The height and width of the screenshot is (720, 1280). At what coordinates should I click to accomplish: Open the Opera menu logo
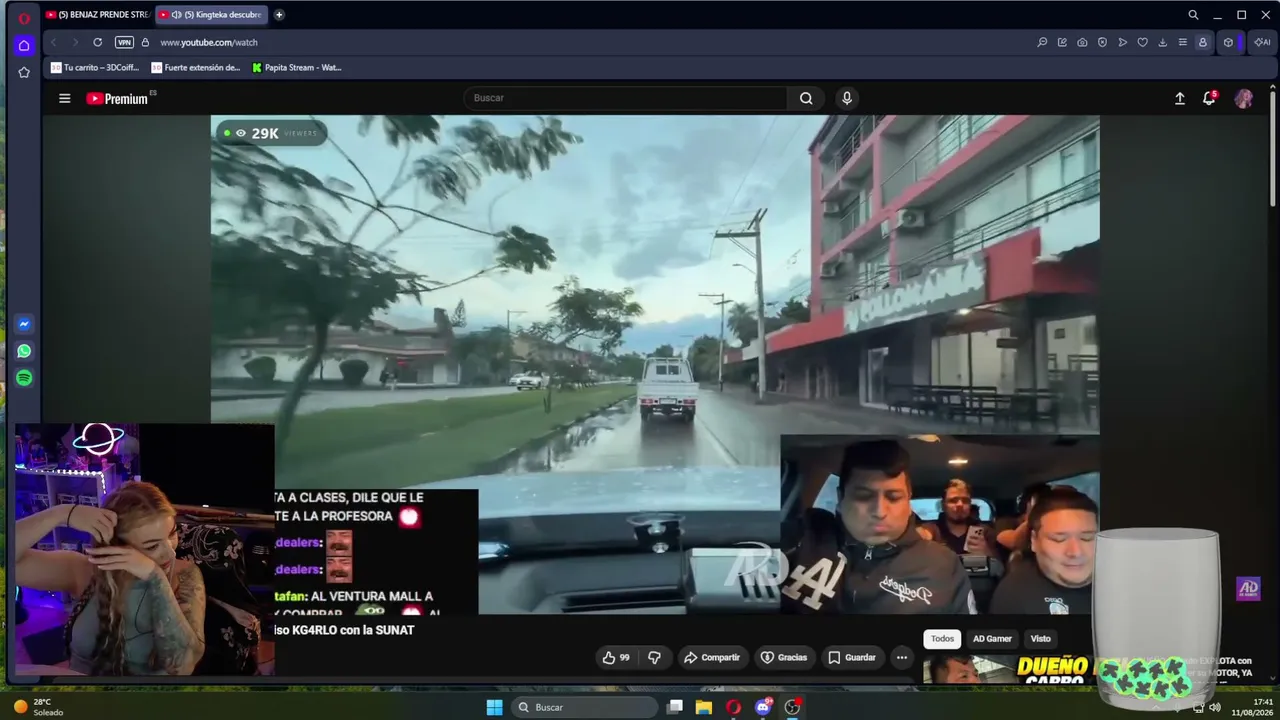(x=24, y=17)
